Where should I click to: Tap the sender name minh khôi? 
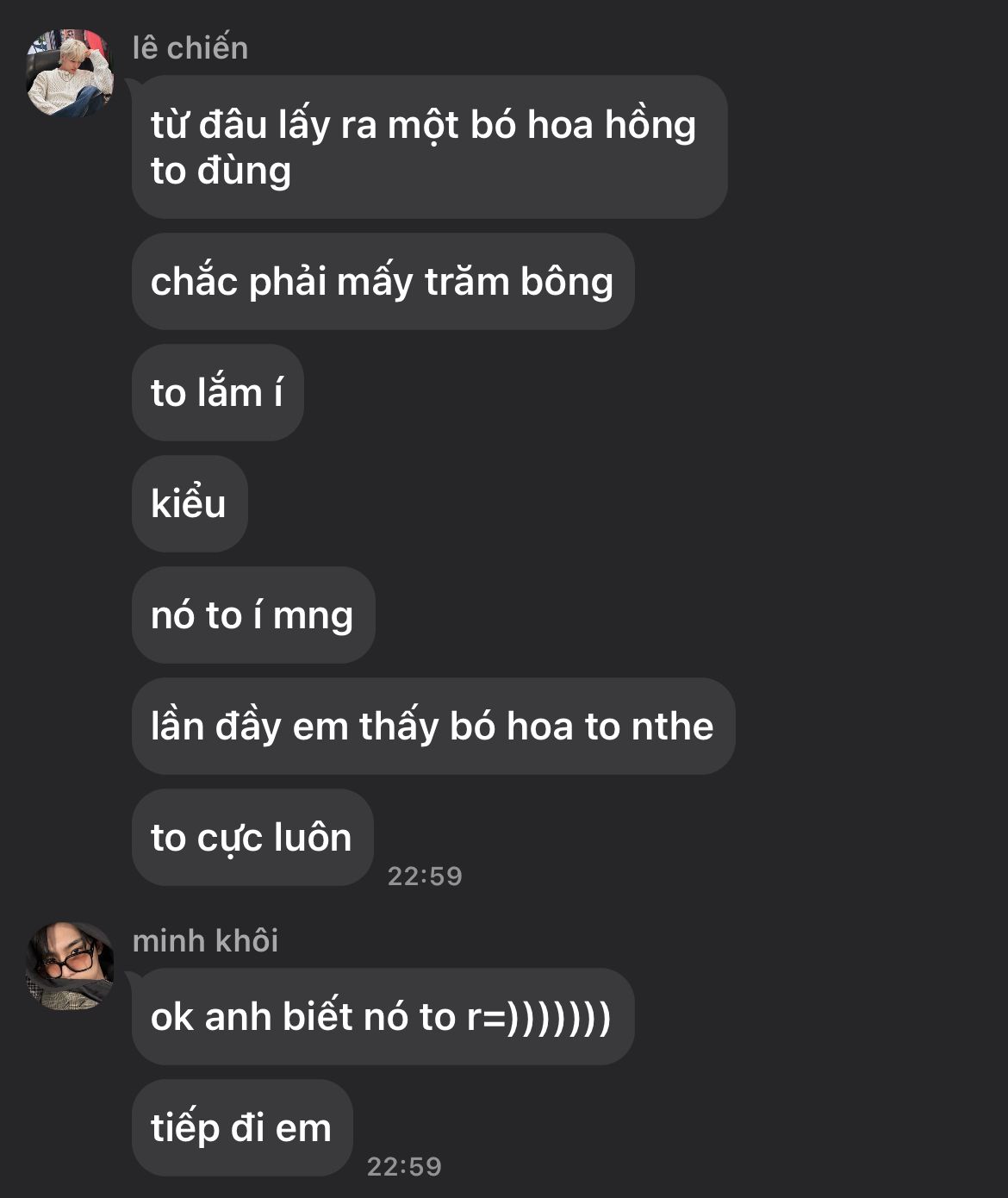click(205, 941)
